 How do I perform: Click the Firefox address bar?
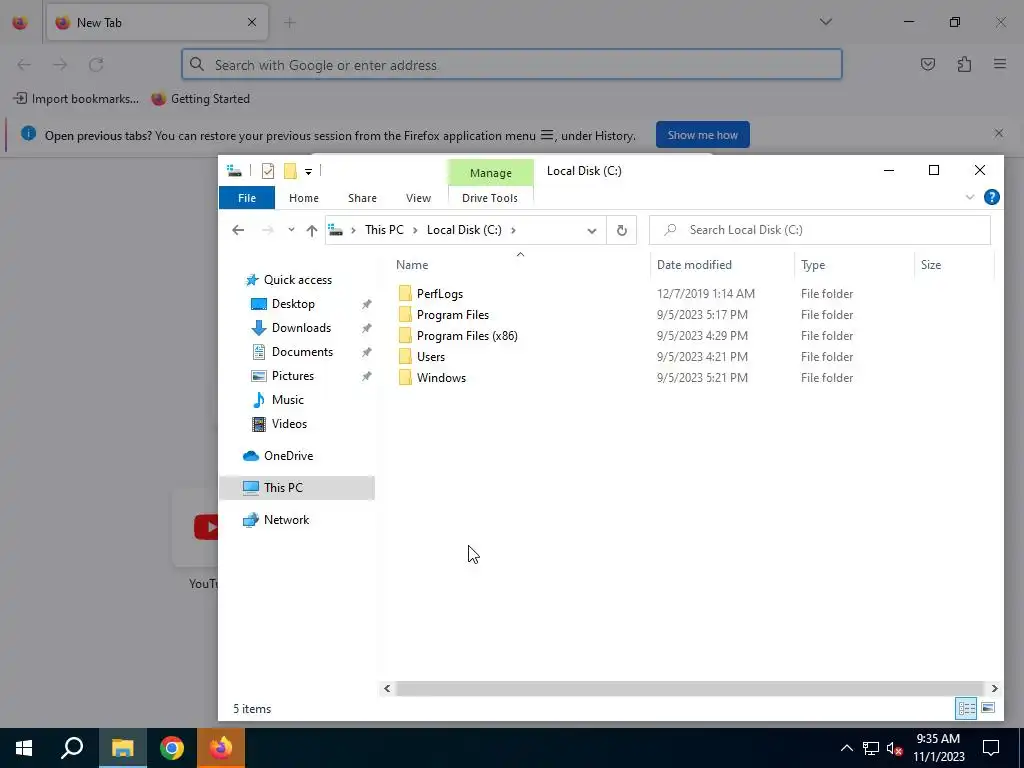point(512,65)
